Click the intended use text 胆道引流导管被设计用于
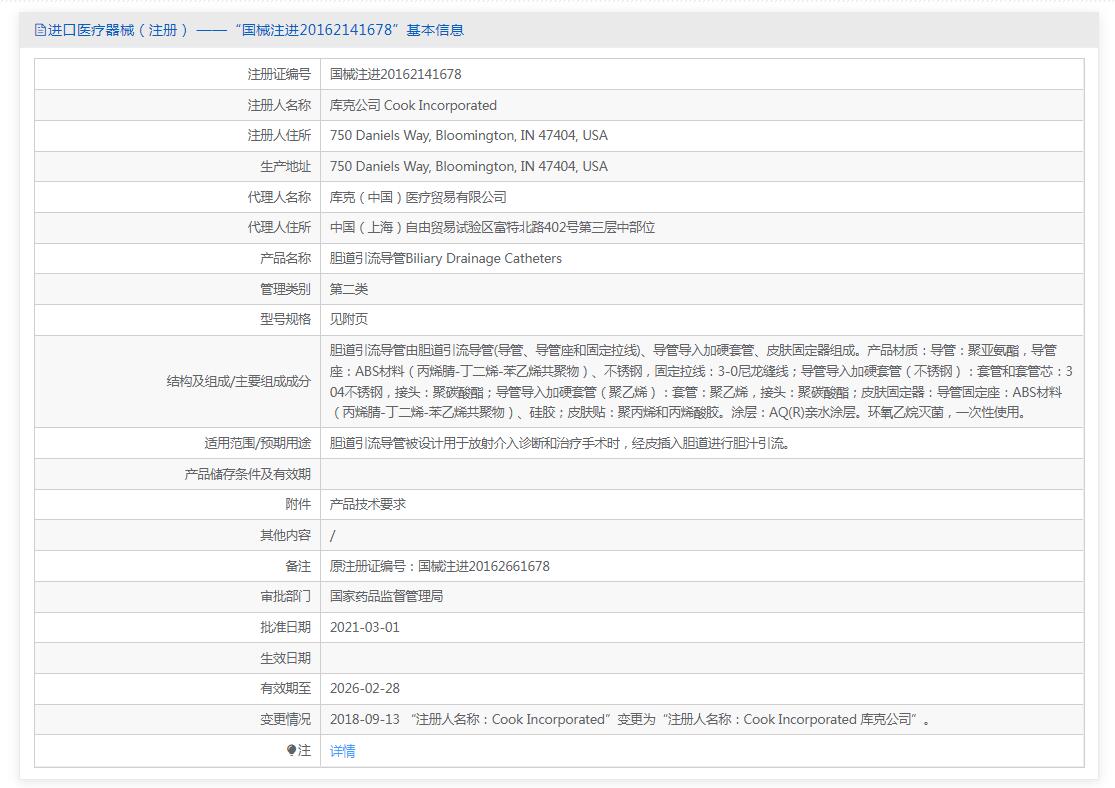Screen dimensions: 1115x788 [x=560, y=443]
